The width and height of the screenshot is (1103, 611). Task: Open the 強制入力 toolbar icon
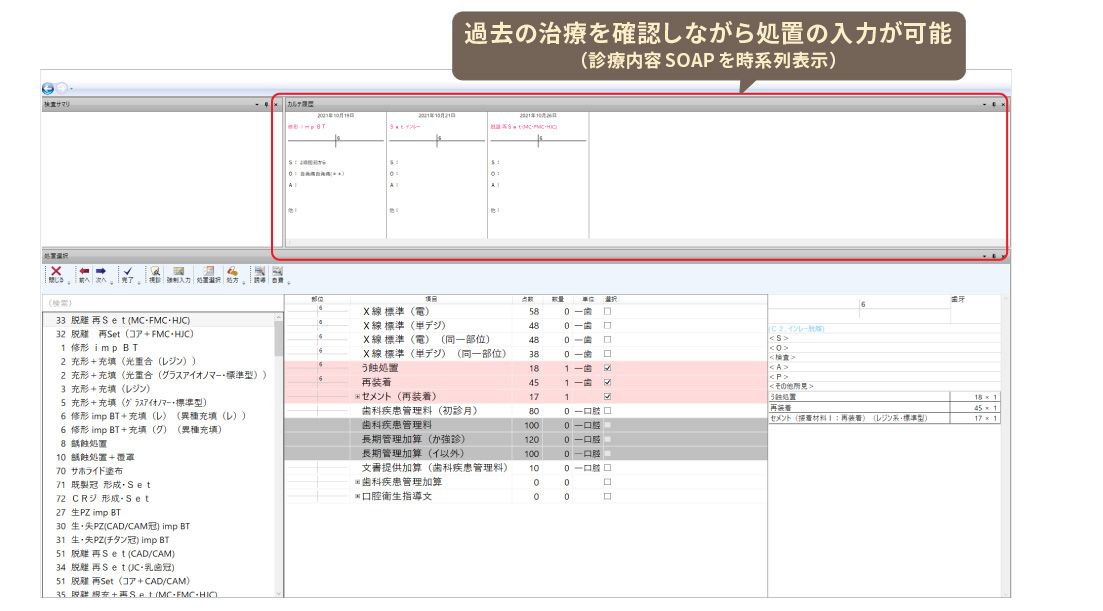pos(179,271)
